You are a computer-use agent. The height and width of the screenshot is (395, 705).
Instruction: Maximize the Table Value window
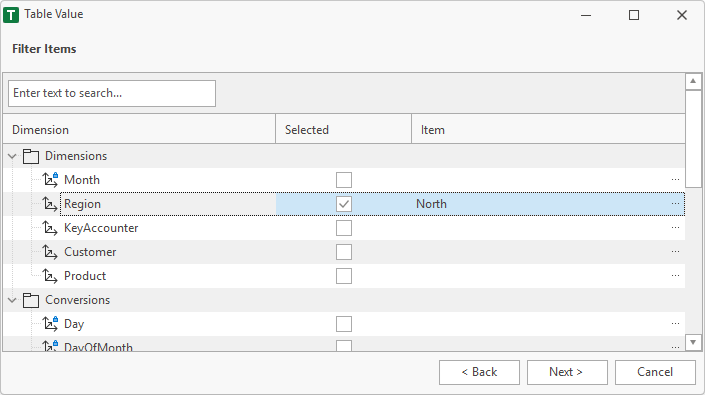click(634, 15)
